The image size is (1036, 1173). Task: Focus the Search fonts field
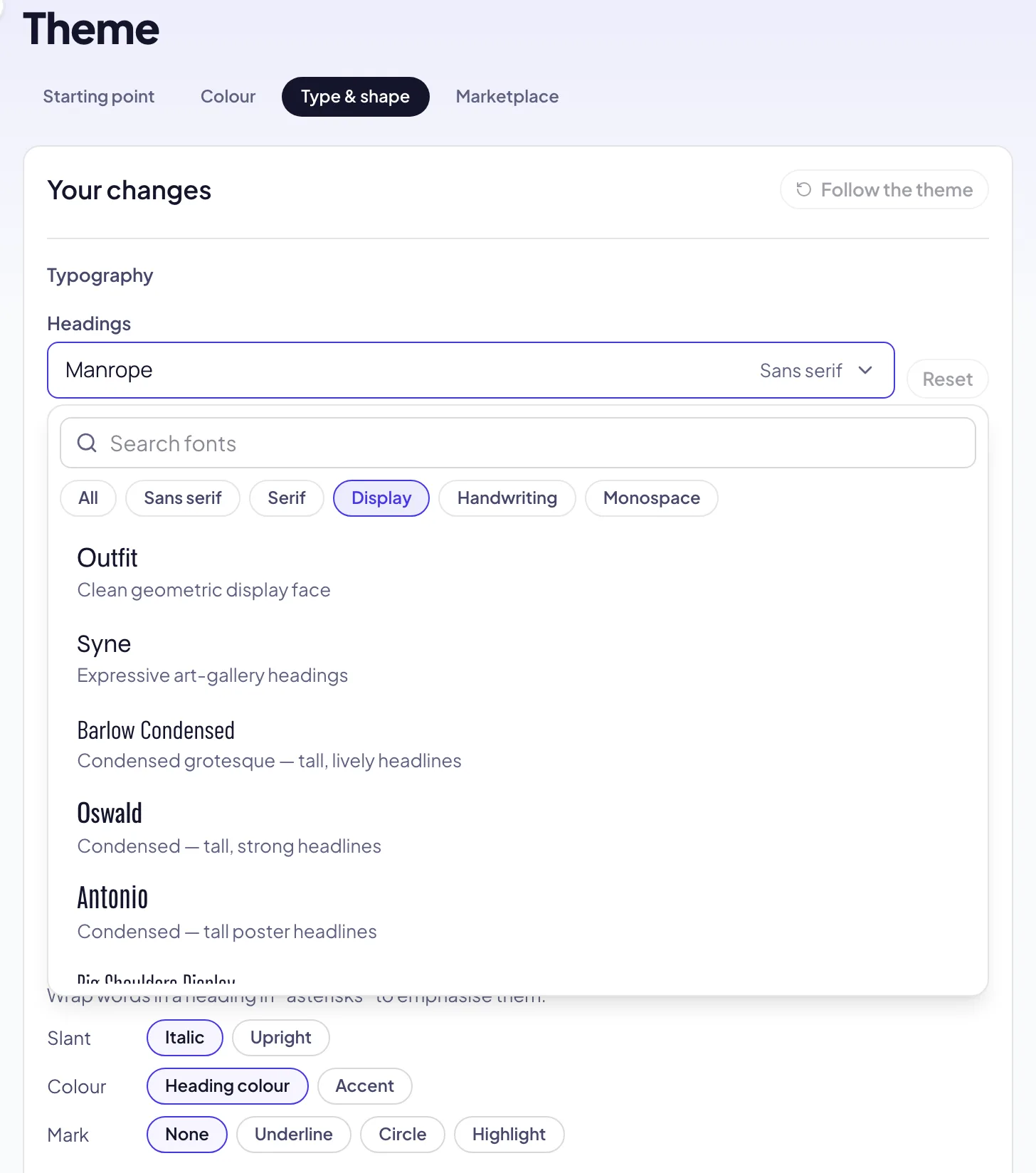pos(518,443)
